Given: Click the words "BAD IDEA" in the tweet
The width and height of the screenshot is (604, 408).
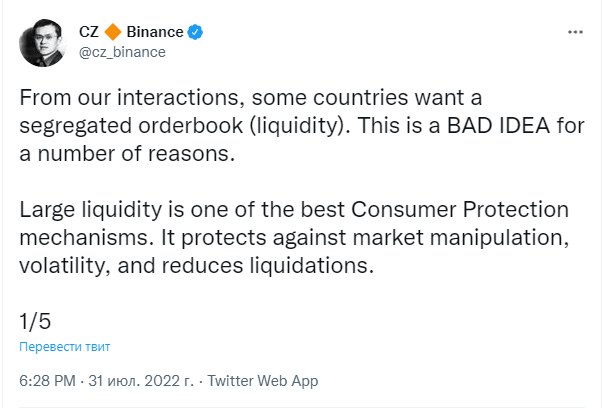Looking at the screenshot, I should [498, 125].
